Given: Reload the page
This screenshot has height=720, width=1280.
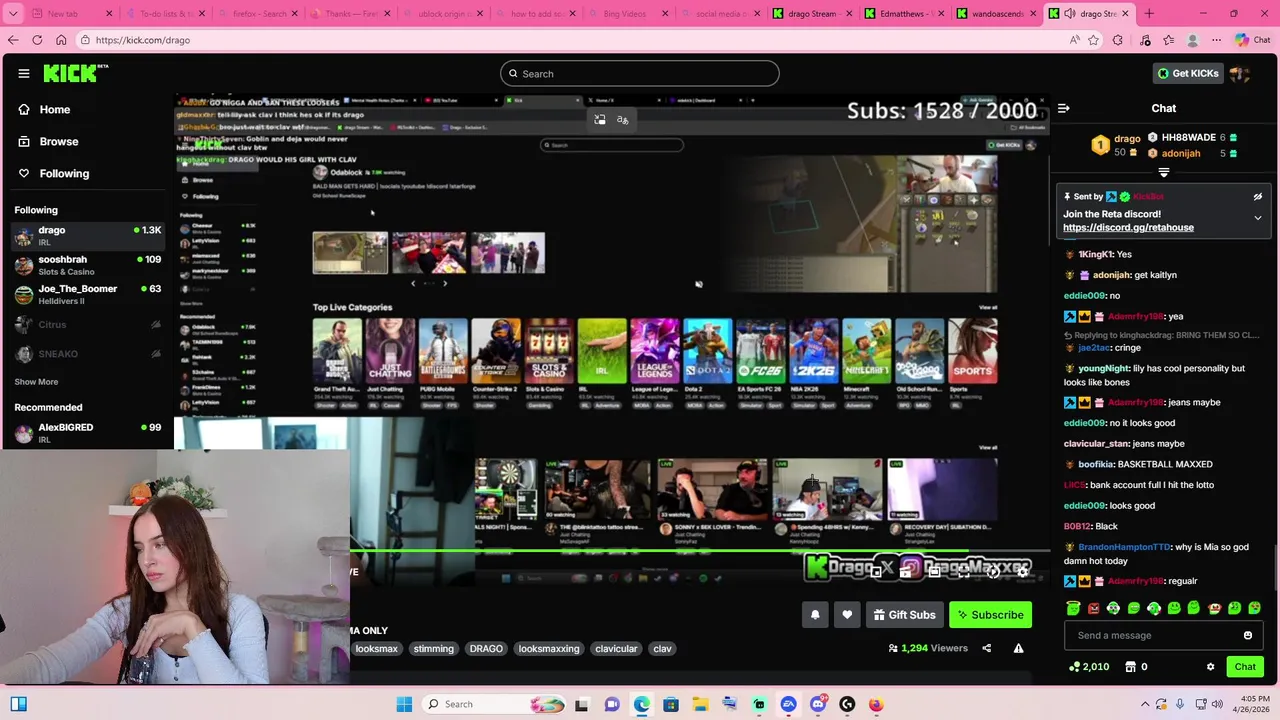Looking at the screenshot, I should (37, 40).
